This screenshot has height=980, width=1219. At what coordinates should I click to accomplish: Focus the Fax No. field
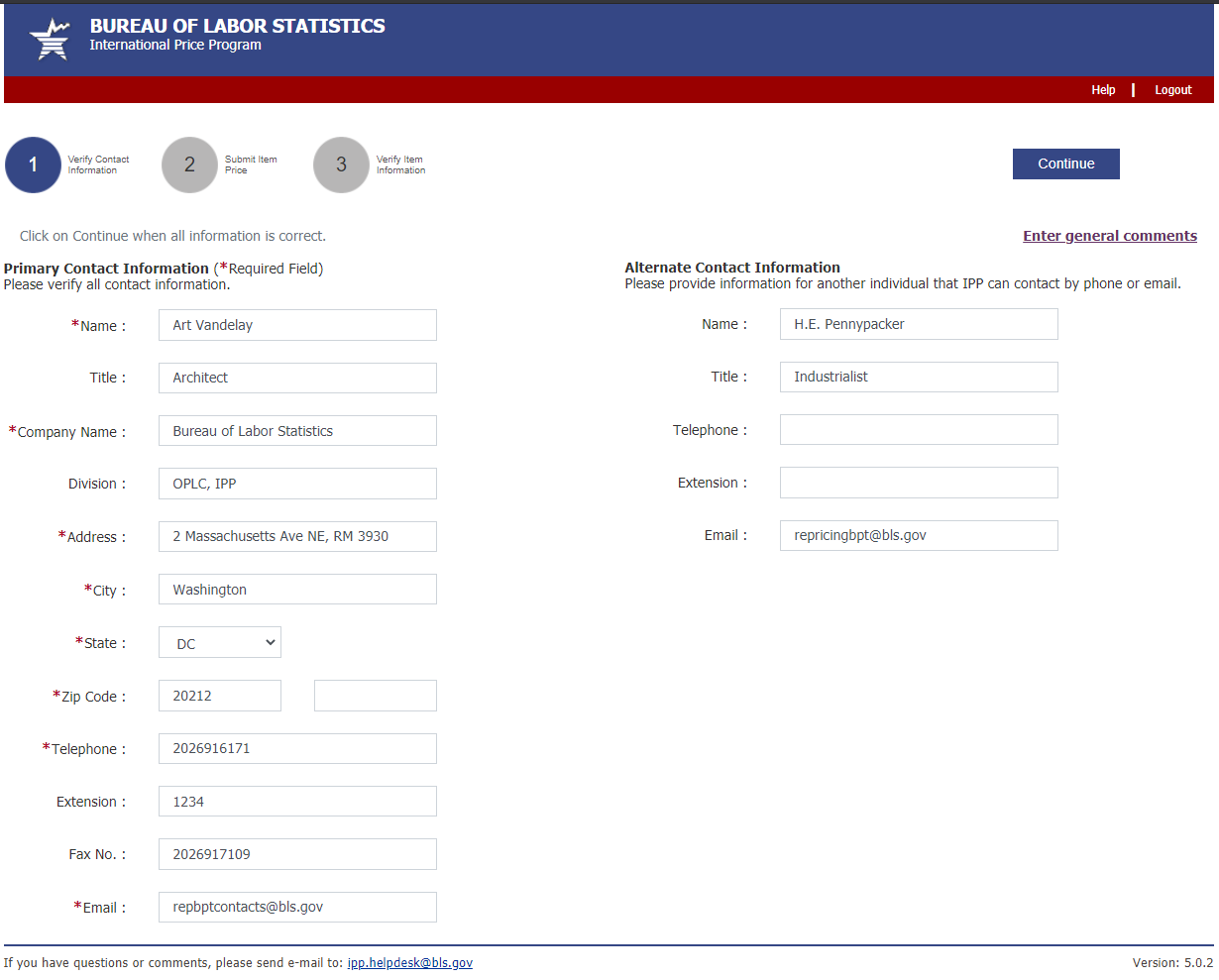[297, 854]
